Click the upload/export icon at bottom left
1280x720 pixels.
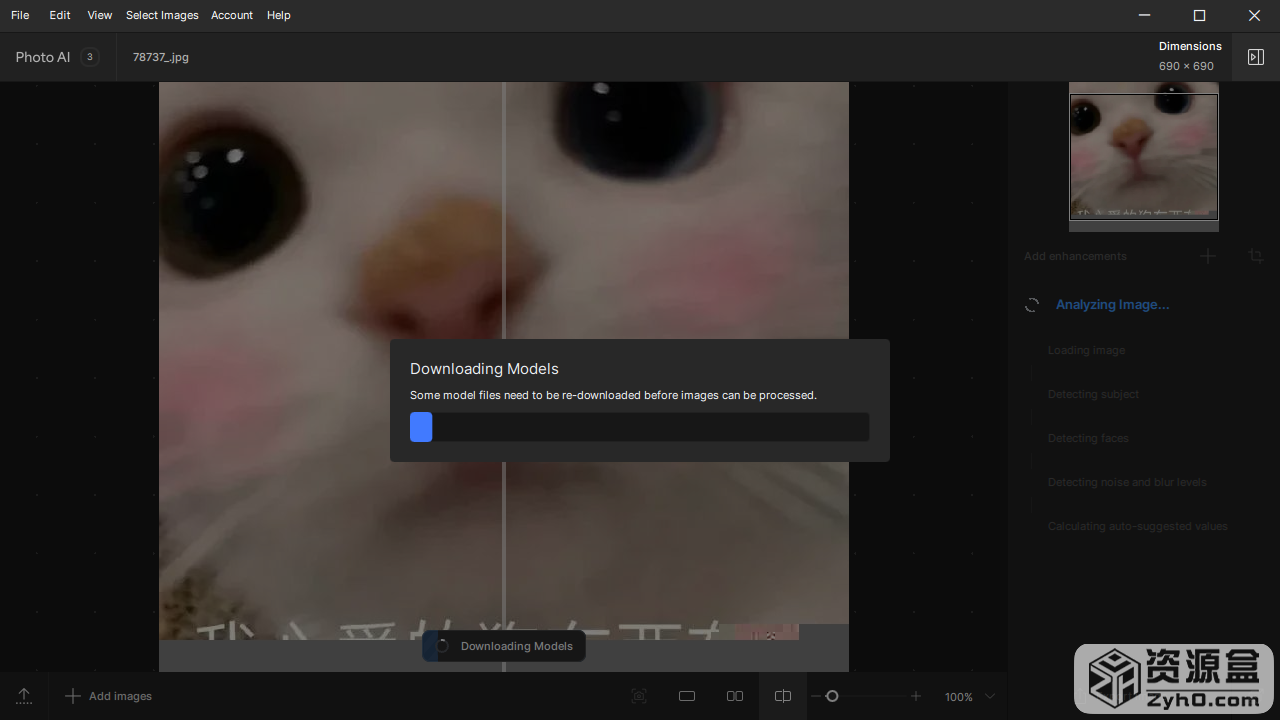click(x=24, y=696)
